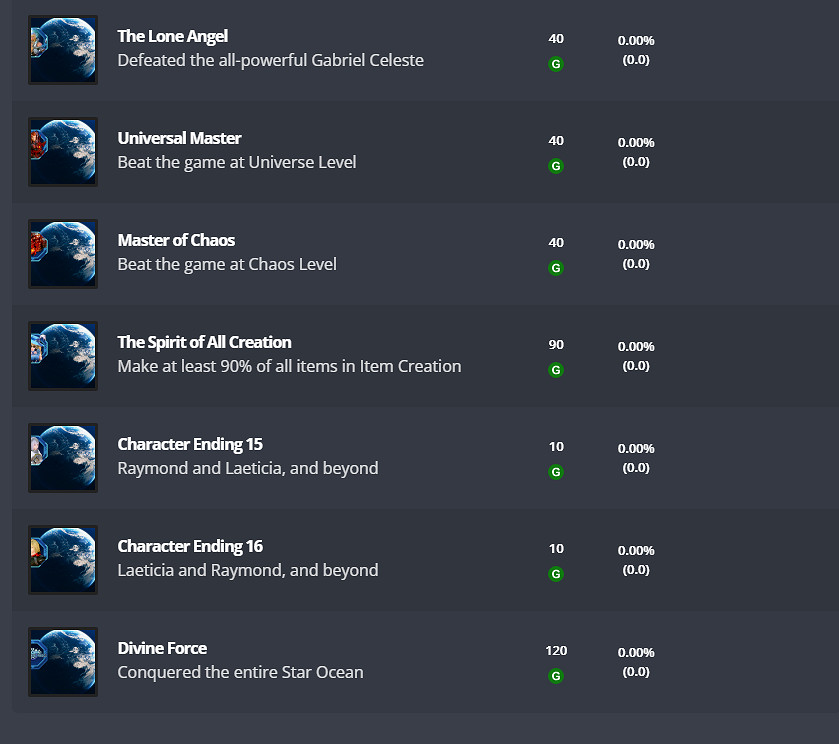Viewport: 839px width, 744px height.
Task: Open The Spirit of All Creation image
Action: pyautogui.click(x=63, y=356)
